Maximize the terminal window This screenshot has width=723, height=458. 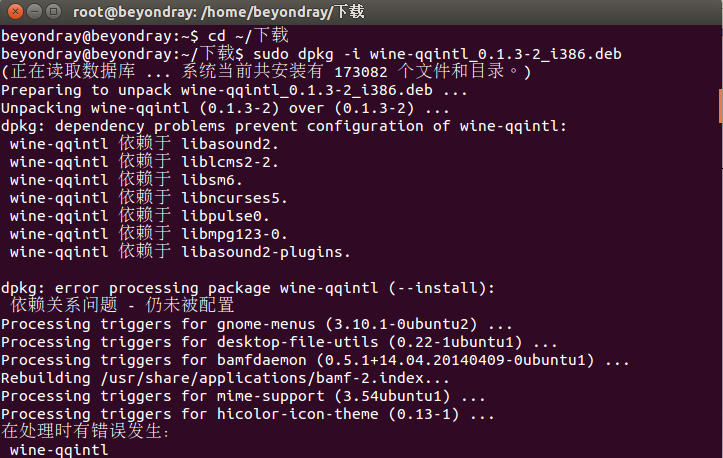(53, 11)
